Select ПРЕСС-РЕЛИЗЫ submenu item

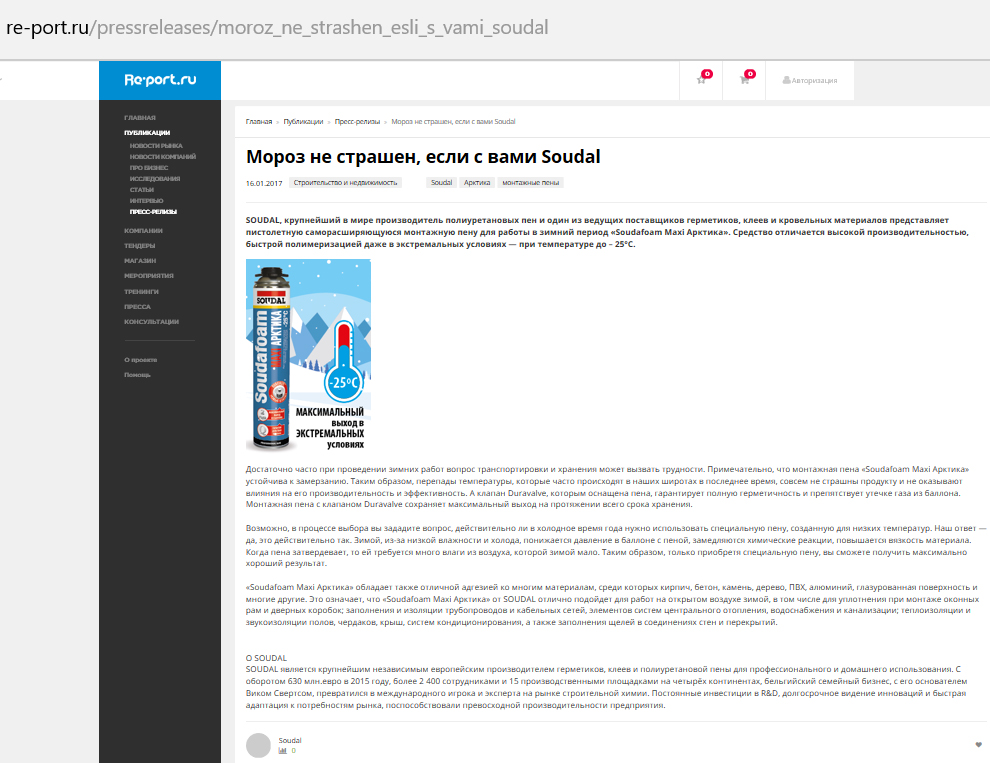[153, 212]
